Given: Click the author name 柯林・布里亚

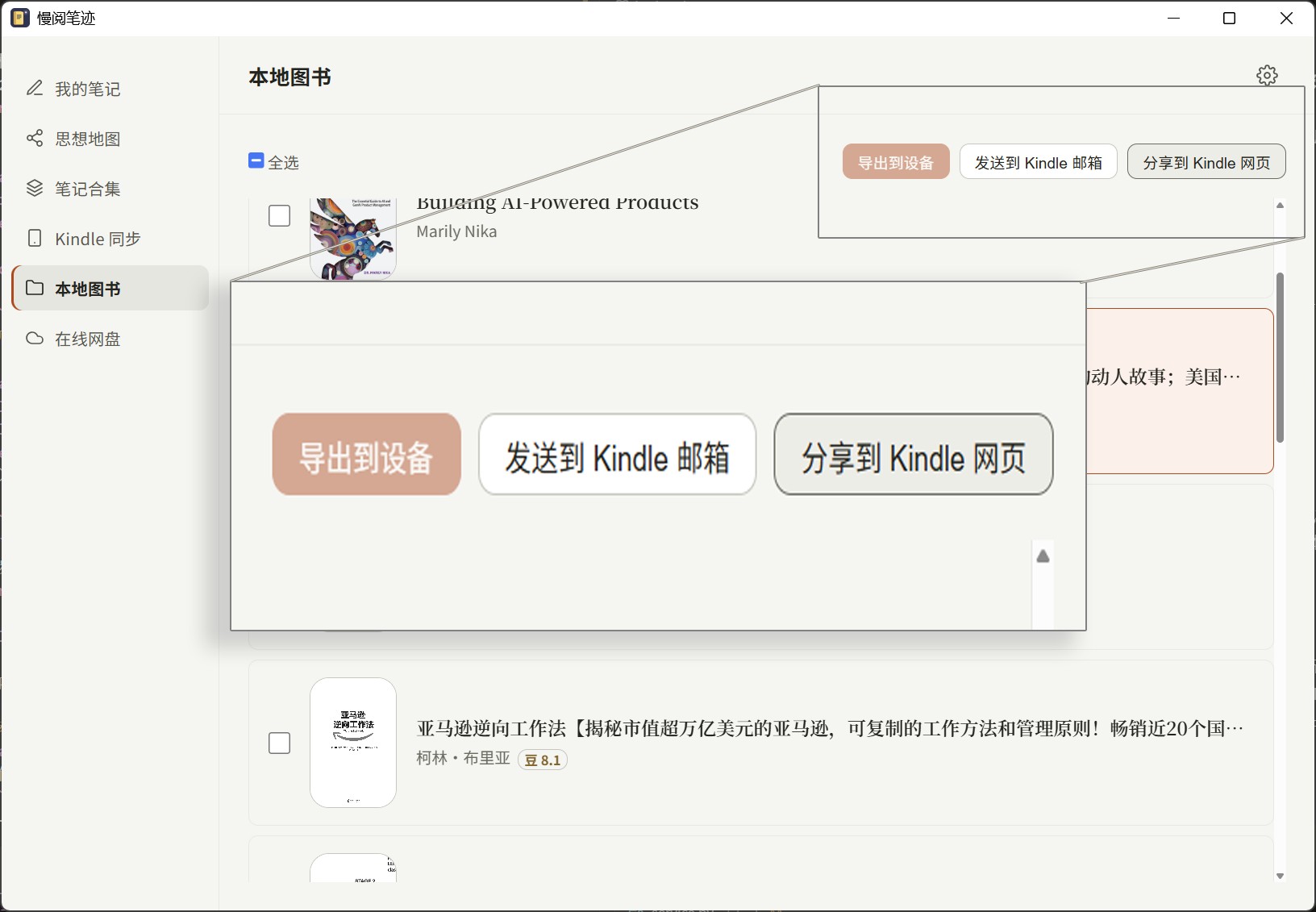Looking at the screenshot, I should click(x=463, y=758).
